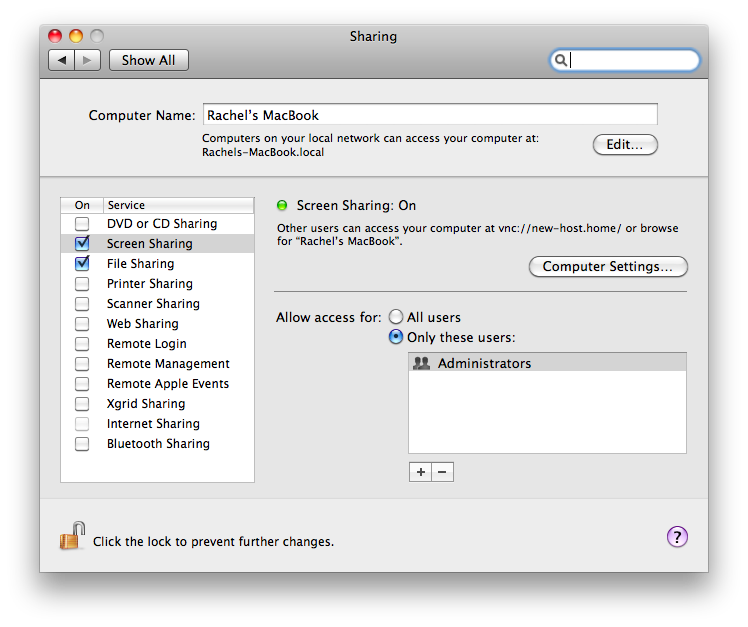Click the Edit... button
748x627 pixels.
point(625,145)
